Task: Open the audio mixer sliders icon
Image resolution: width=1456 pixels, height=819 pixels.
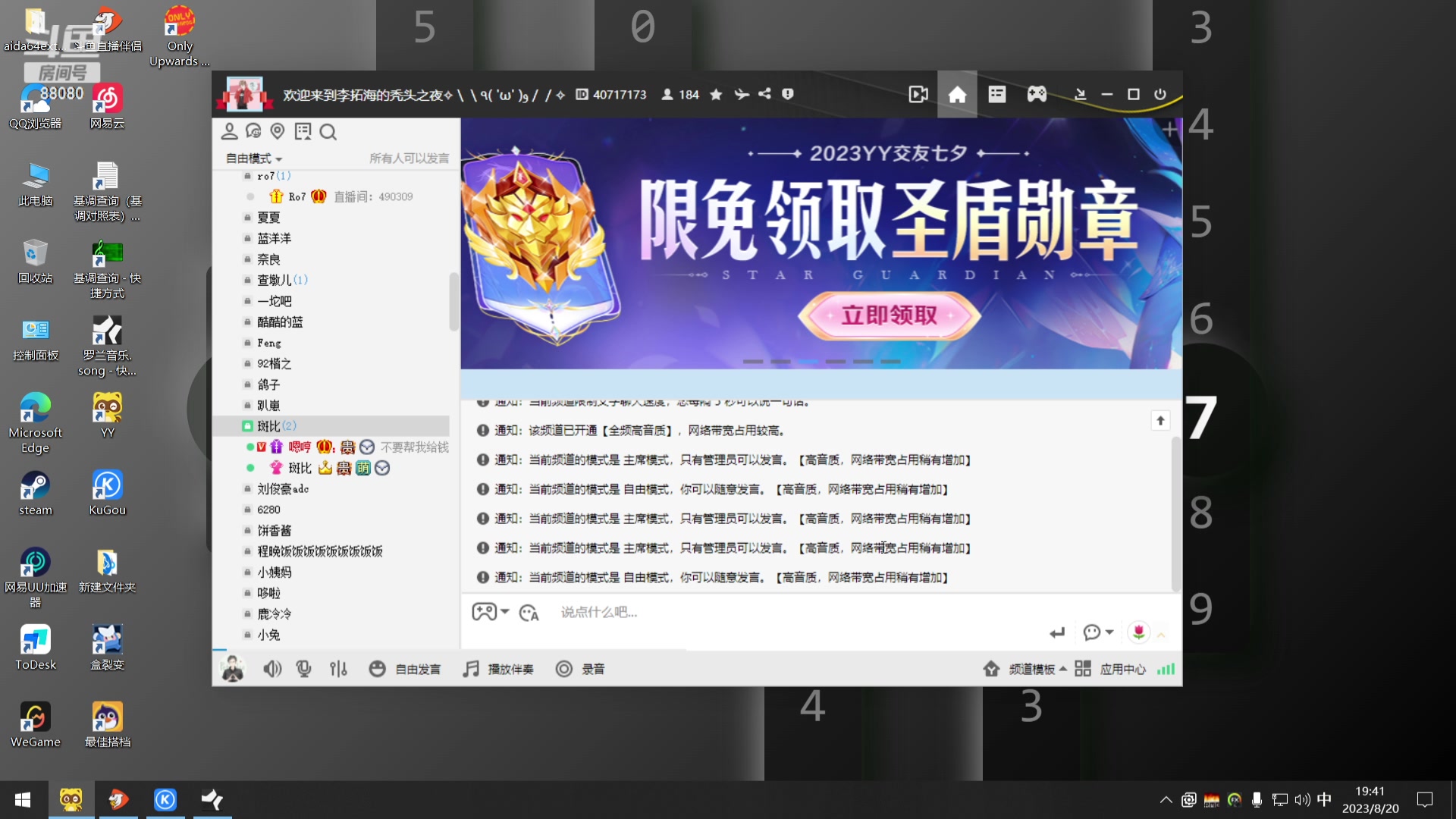Action: coord(338,669)
